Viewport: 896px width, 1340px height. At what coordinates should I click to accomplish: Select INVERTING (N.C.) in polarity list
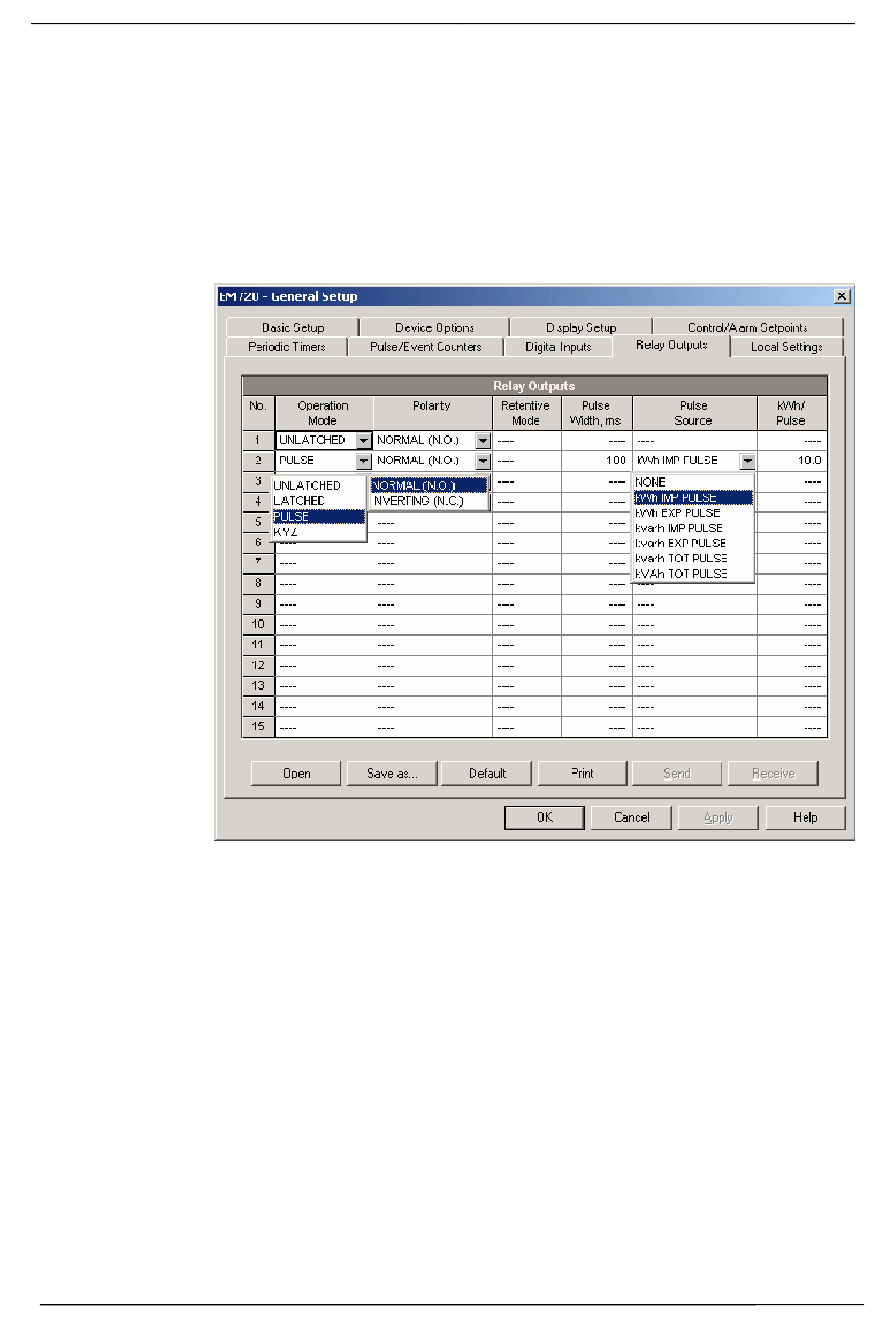point(428,501)
